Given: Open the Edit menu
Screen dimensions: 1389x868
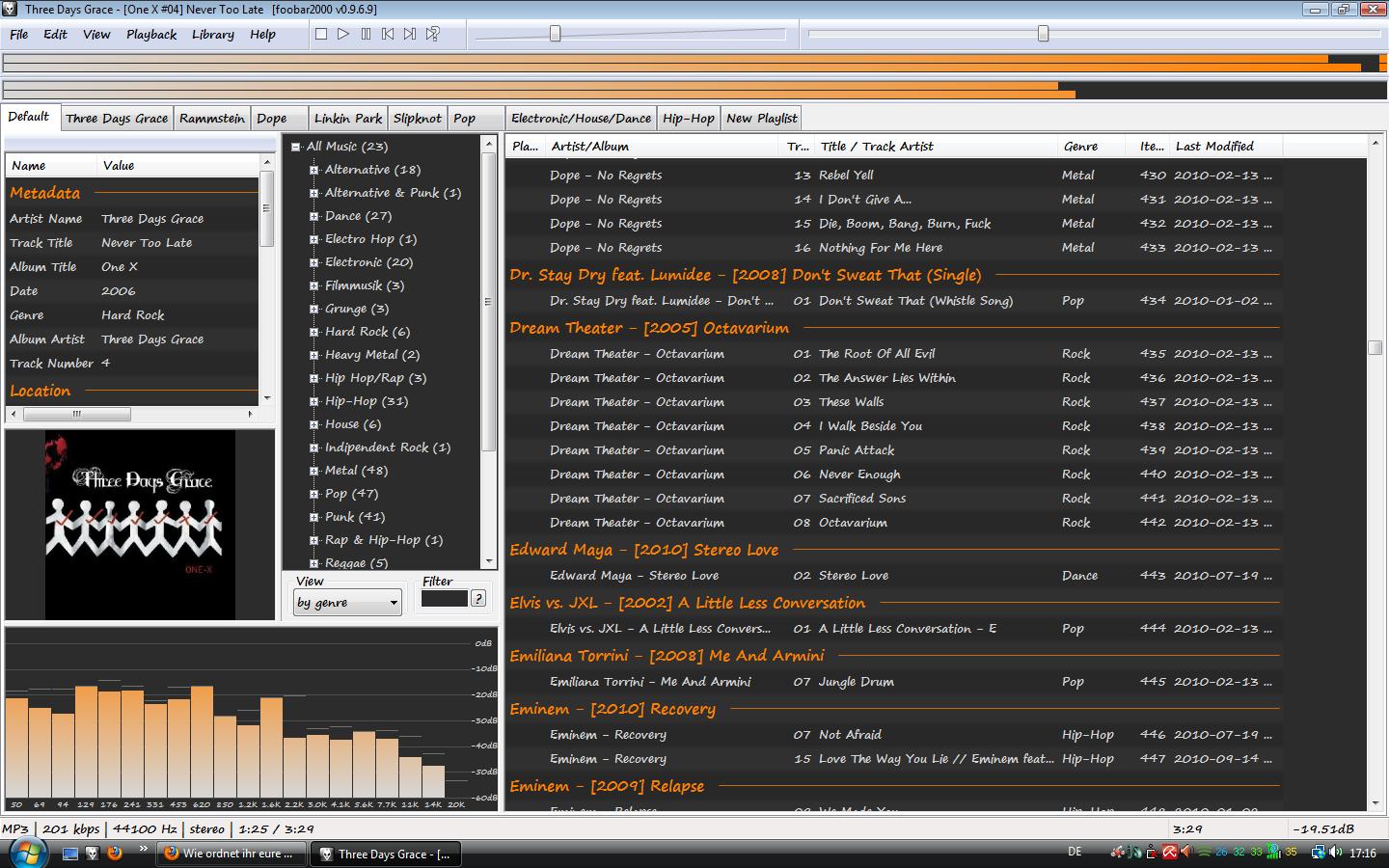Looking at the screenshot, I should [55, 34].
